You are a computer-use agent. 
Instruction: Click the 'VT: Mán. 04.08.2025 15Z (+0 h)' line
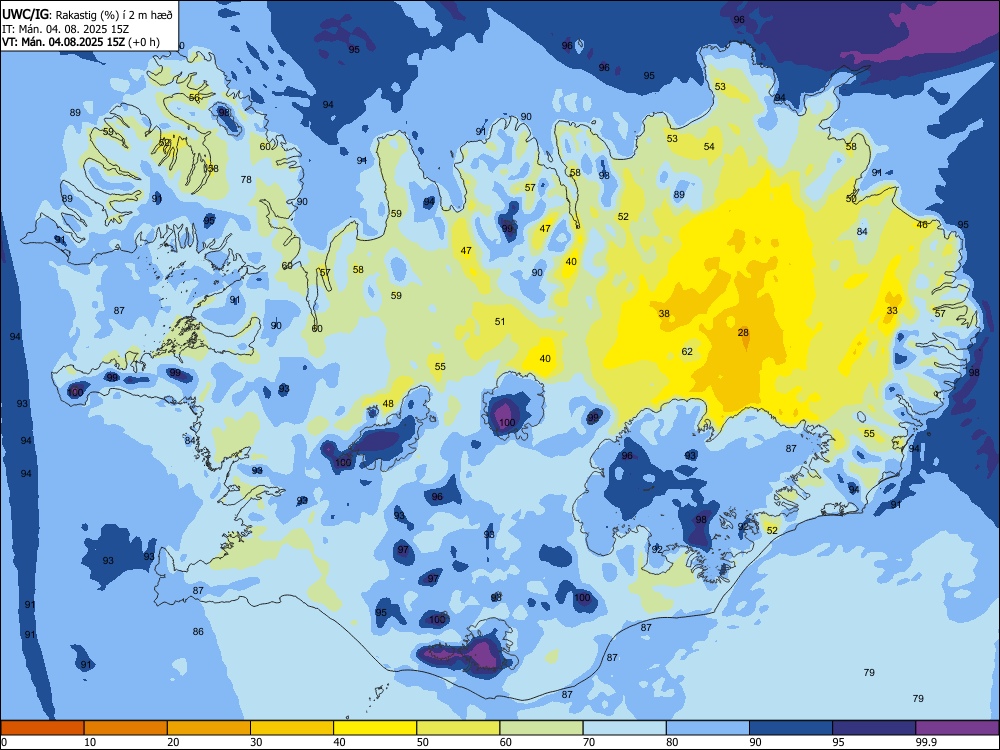tap(81, 42)
